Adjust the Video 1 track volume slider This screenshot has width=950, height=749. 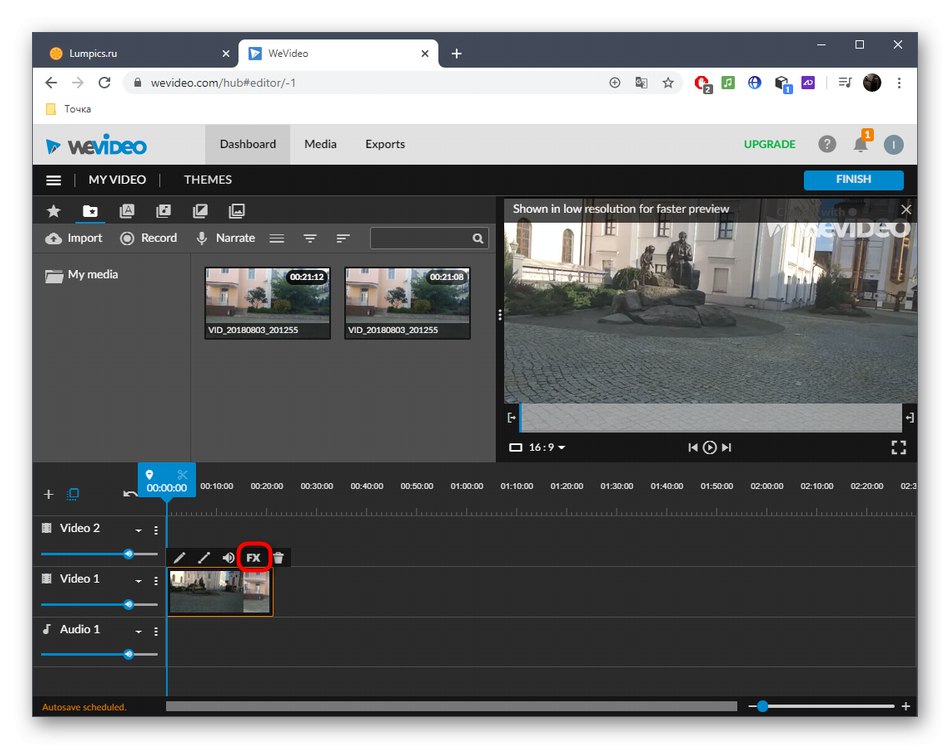[128, 604]
